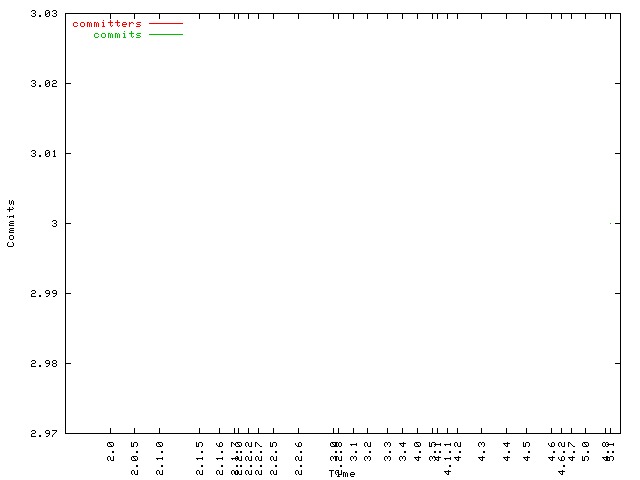Select the green commits legend line sample

click(x=166, y=35)
